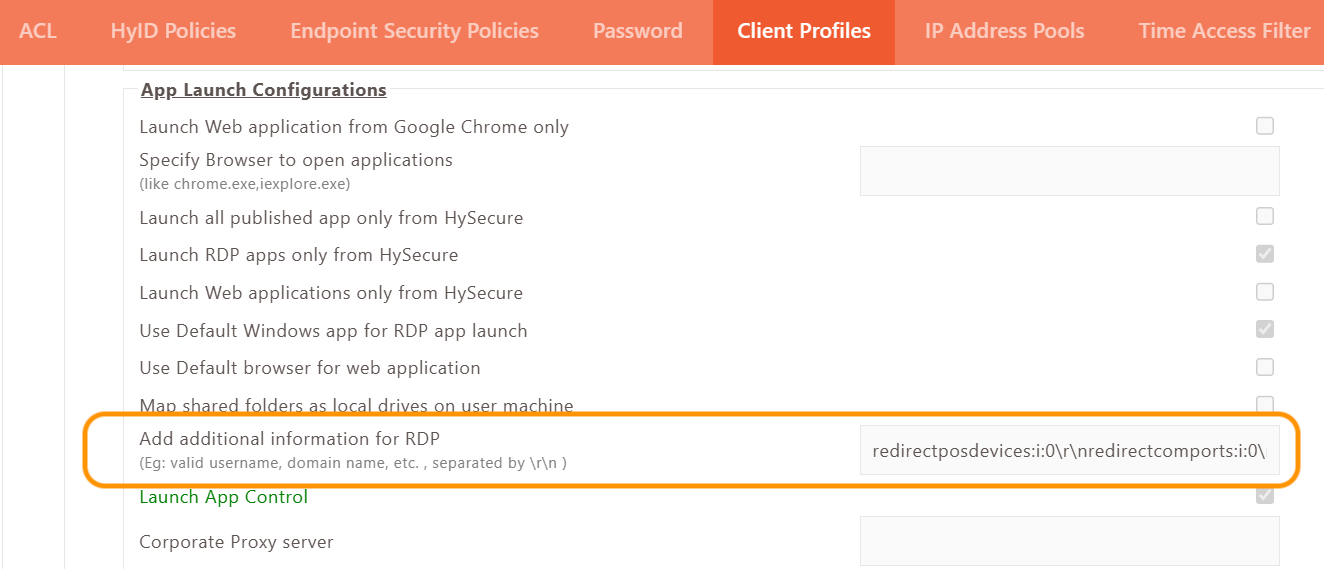Image resolution: width=1324 pixels, height=569 pixels.
Task: Click the App Launch Configurations heading
Action: tap(263, 90)
